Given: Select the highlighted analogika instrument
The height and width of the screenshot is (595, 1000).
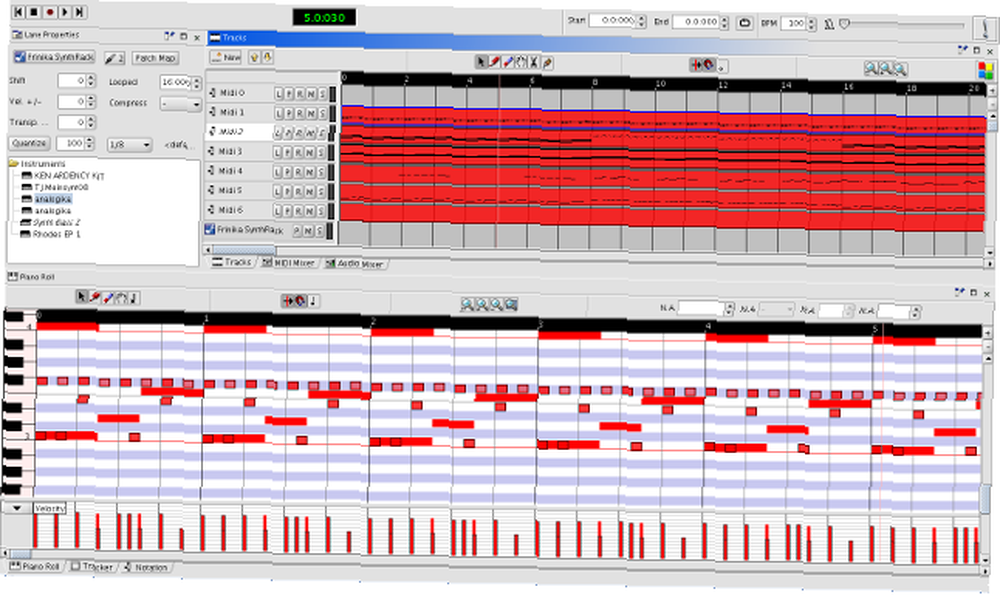Looking at the screenshot, I should coord(53,199).
